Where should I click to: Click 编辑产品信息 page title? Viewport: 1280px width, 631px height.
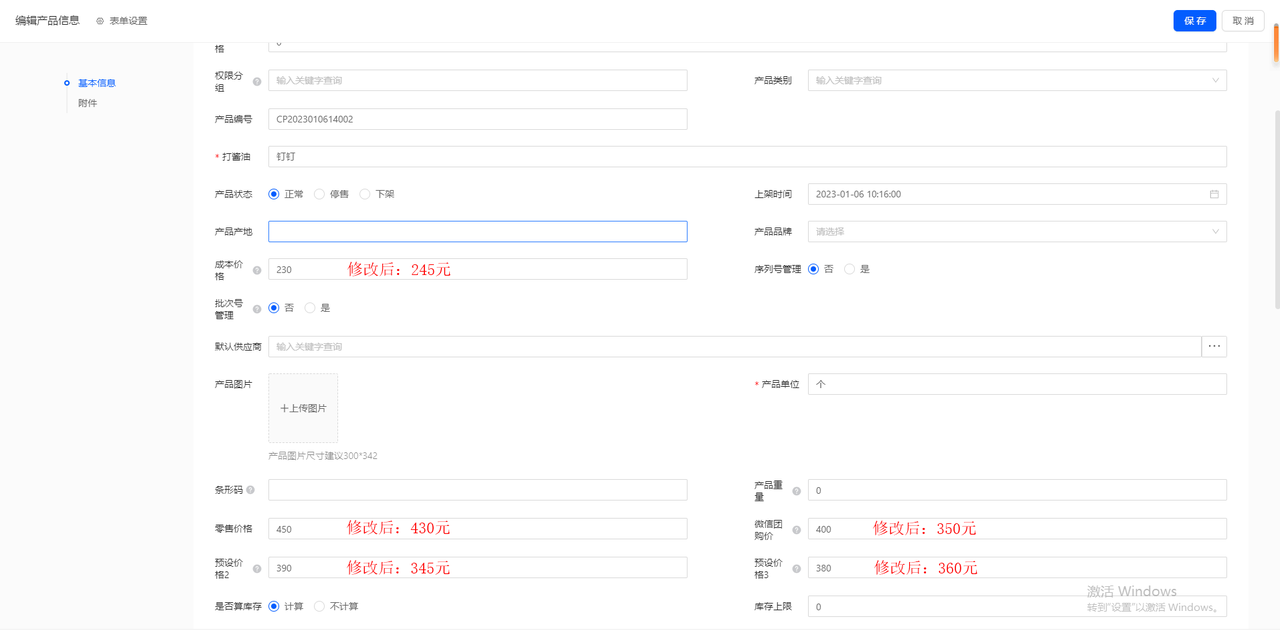tap(47, 20)
